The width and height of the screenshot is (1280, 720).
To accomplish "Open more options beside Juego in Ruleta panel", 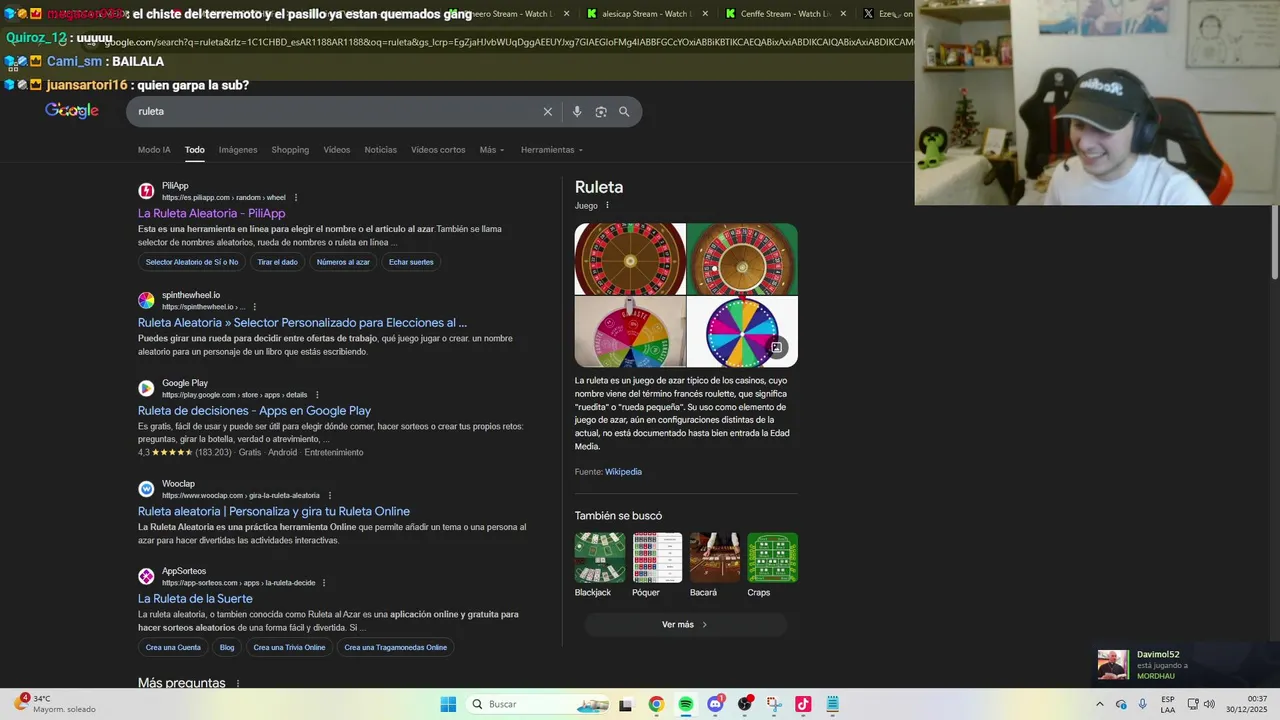I will point(607,205).
